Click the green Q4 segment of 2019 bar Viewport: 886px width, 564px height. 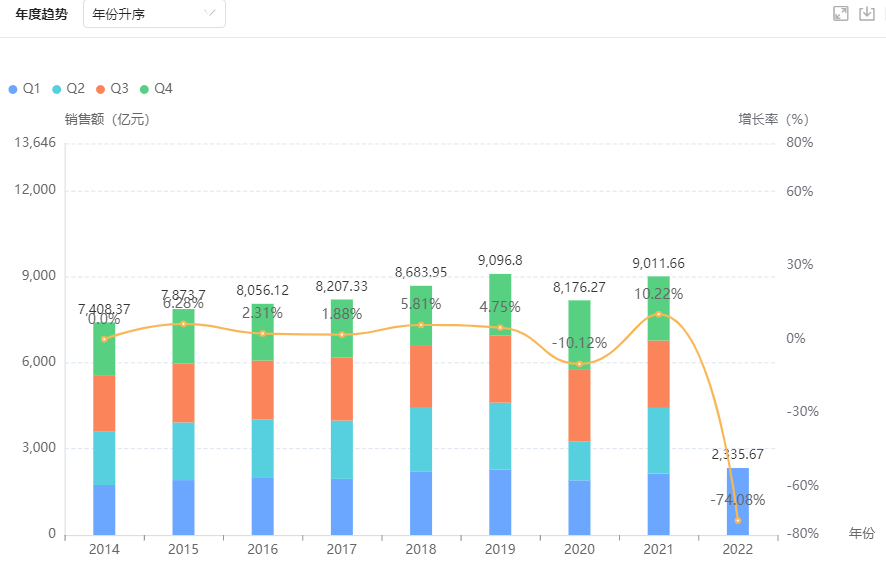(x=500, y=305)
